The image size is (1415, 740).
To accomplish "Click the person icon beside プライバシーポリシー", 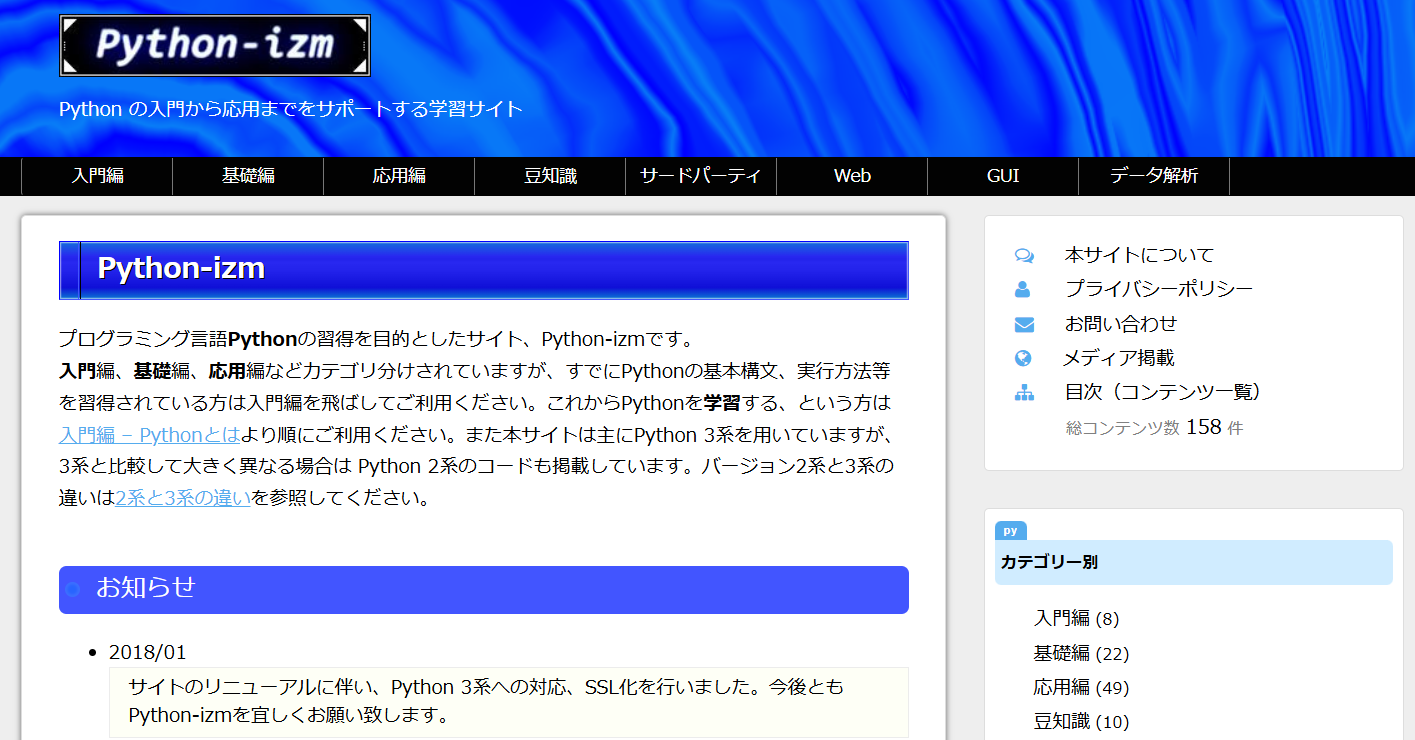I will 1022,290.
